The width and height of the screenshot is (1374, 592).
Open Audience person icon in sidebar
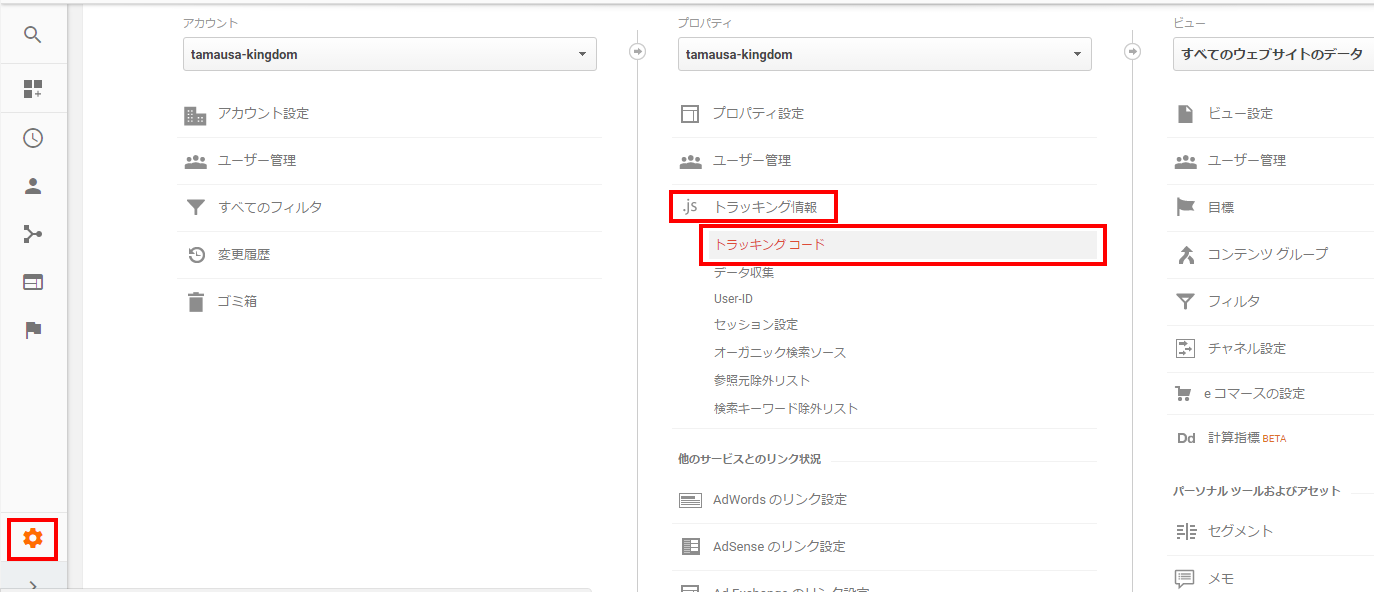click(x=33, y=186)
